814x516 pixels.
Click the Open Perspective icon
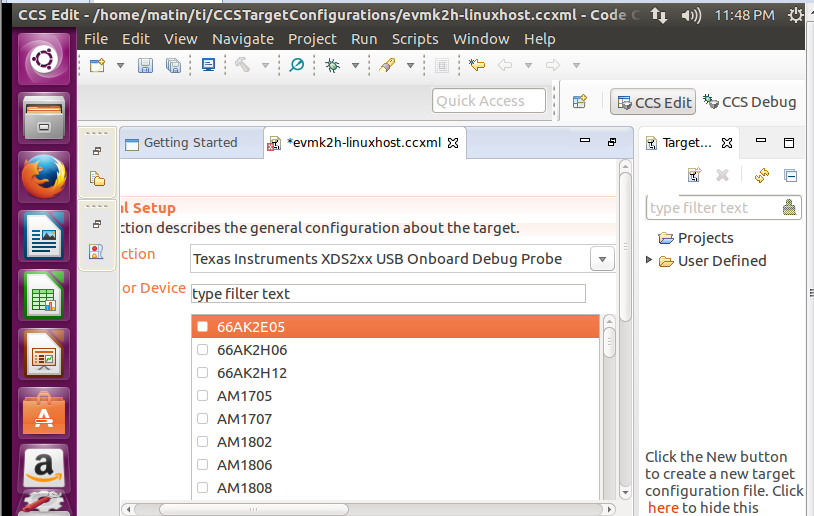[580, 101]
